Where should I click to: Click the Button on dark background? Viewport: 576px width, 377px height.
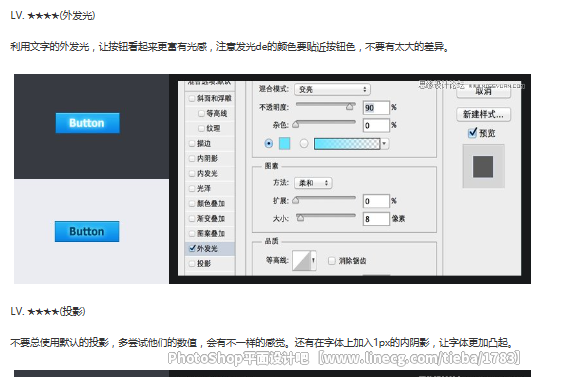click(87, 123)
